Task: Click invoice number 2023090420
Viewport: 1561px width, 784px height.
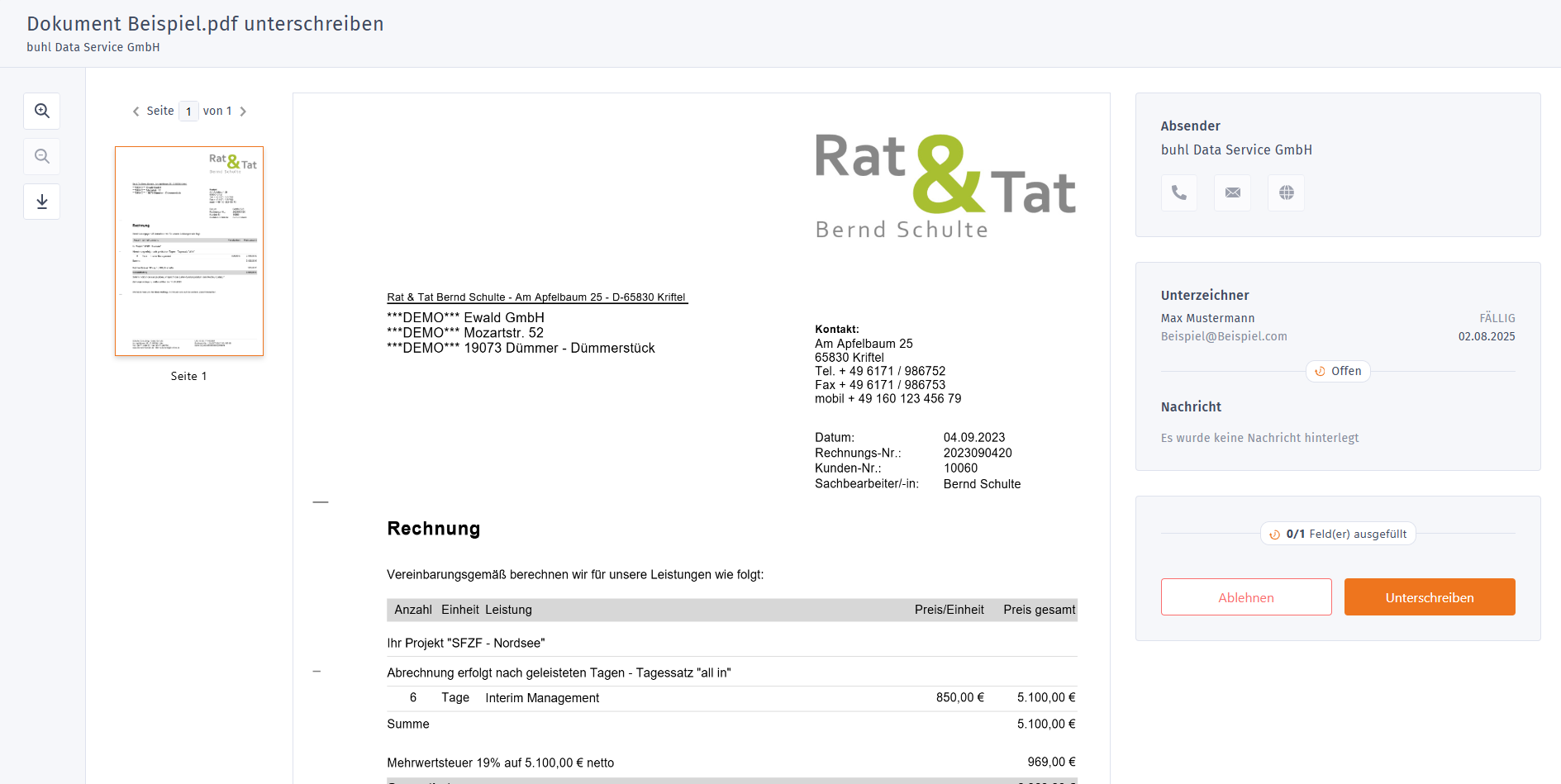Action: click(x=978, y=454)
